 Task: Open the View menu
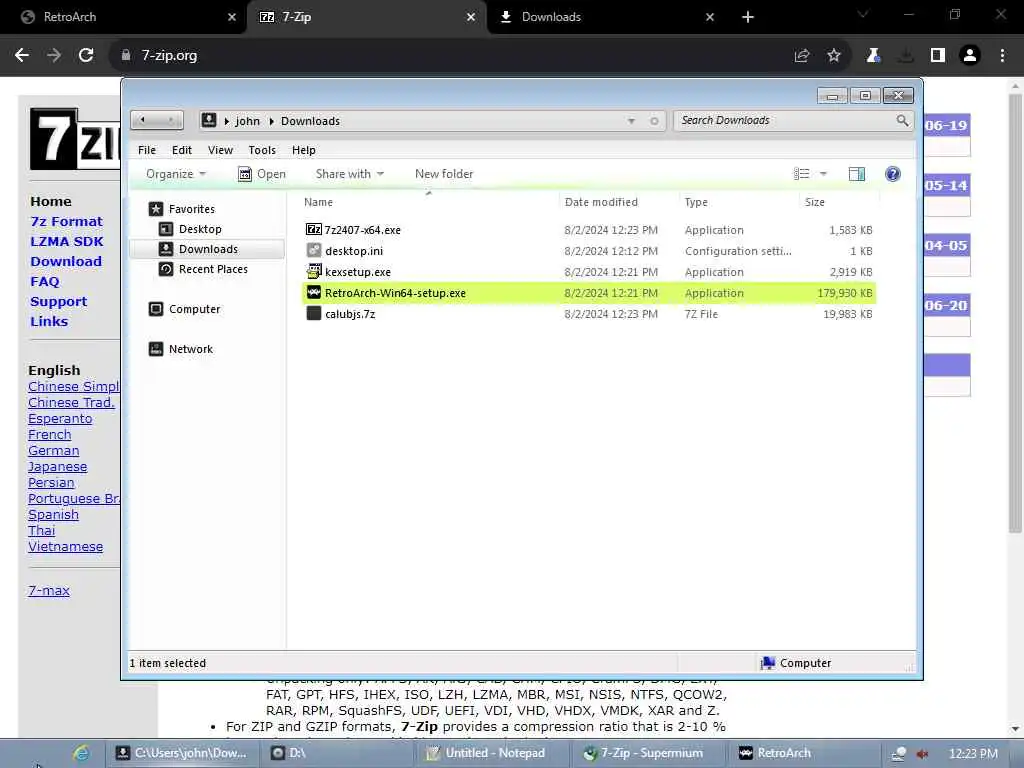pos(220,150)
